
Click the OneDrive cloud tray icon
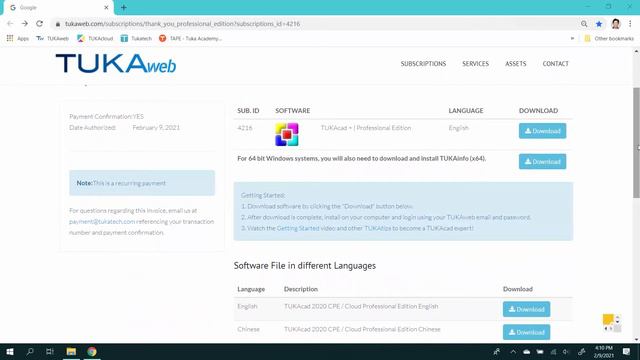point(527,352)
